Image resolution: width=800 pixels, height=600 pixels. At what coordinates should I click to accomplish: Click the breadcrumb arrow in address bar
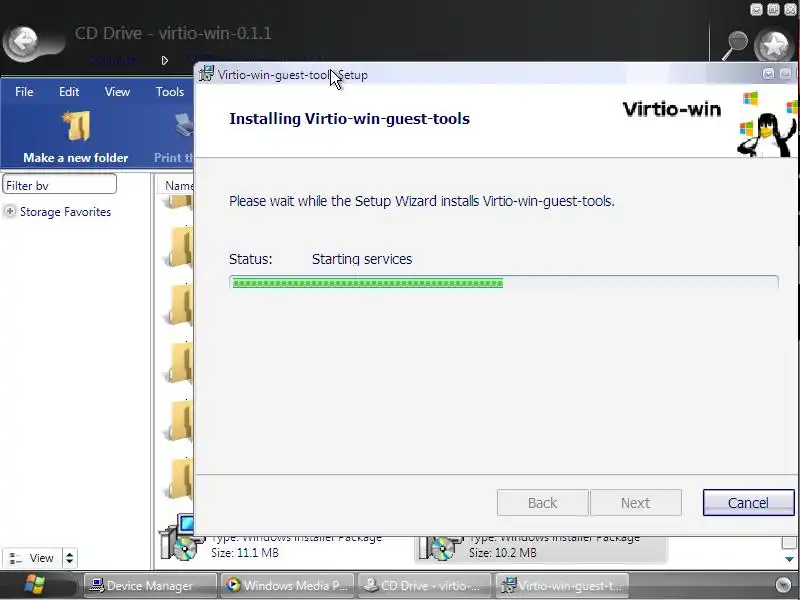[x=165, y=60]
